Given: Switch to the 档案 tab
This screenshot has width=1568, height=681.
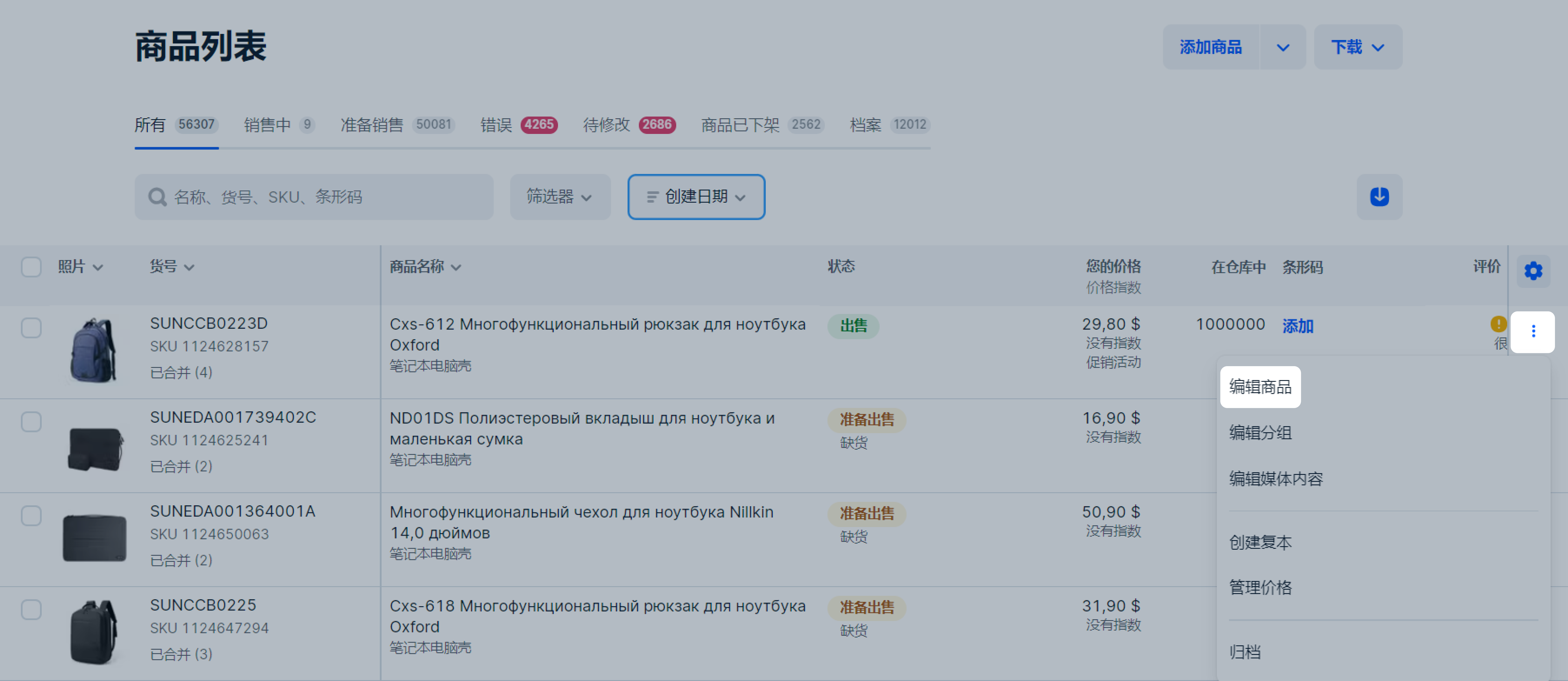Looking at the screenshot, I should coord(889,125).
